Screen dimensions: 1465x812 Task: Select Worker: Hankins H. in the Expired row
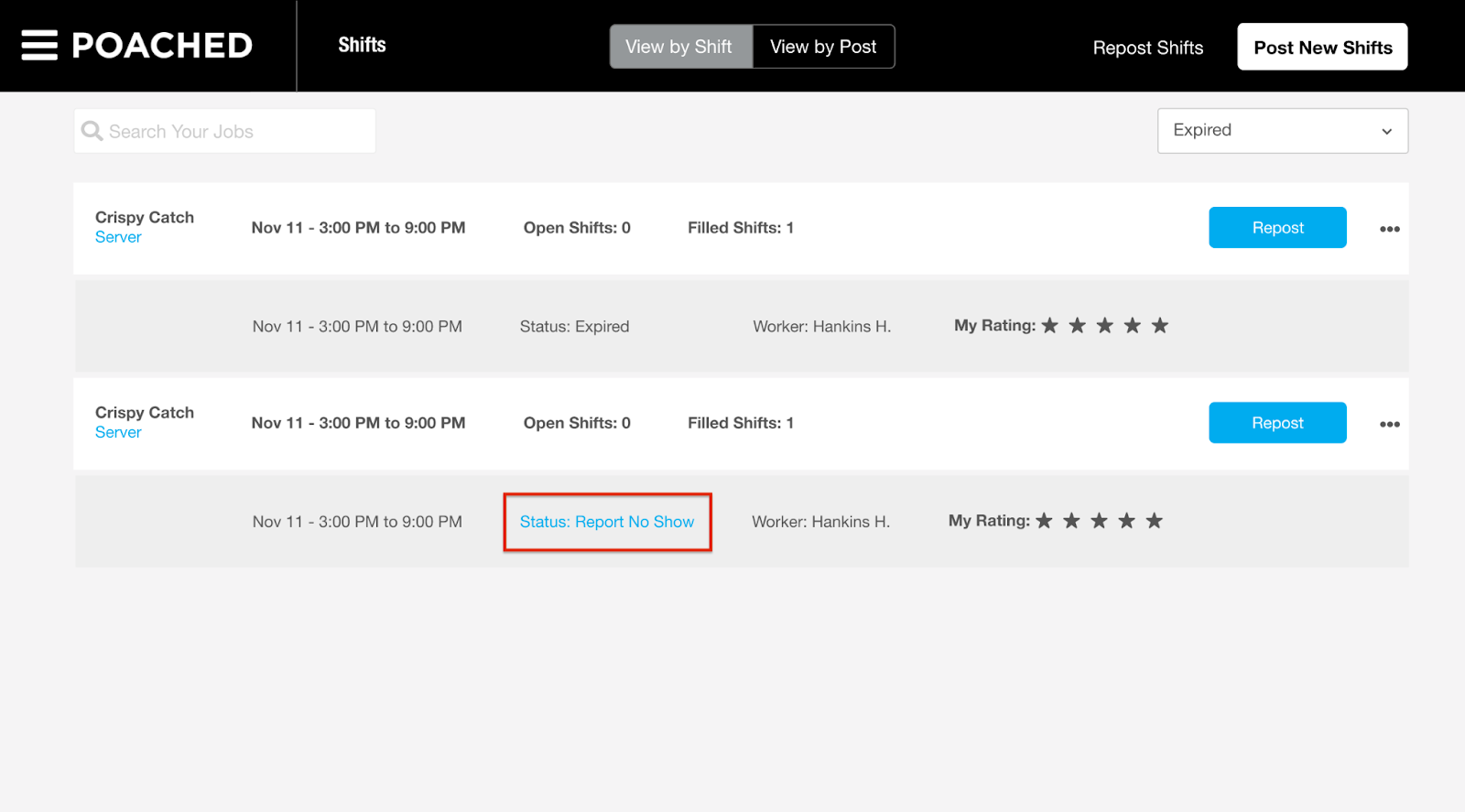(x=821, y=327)
